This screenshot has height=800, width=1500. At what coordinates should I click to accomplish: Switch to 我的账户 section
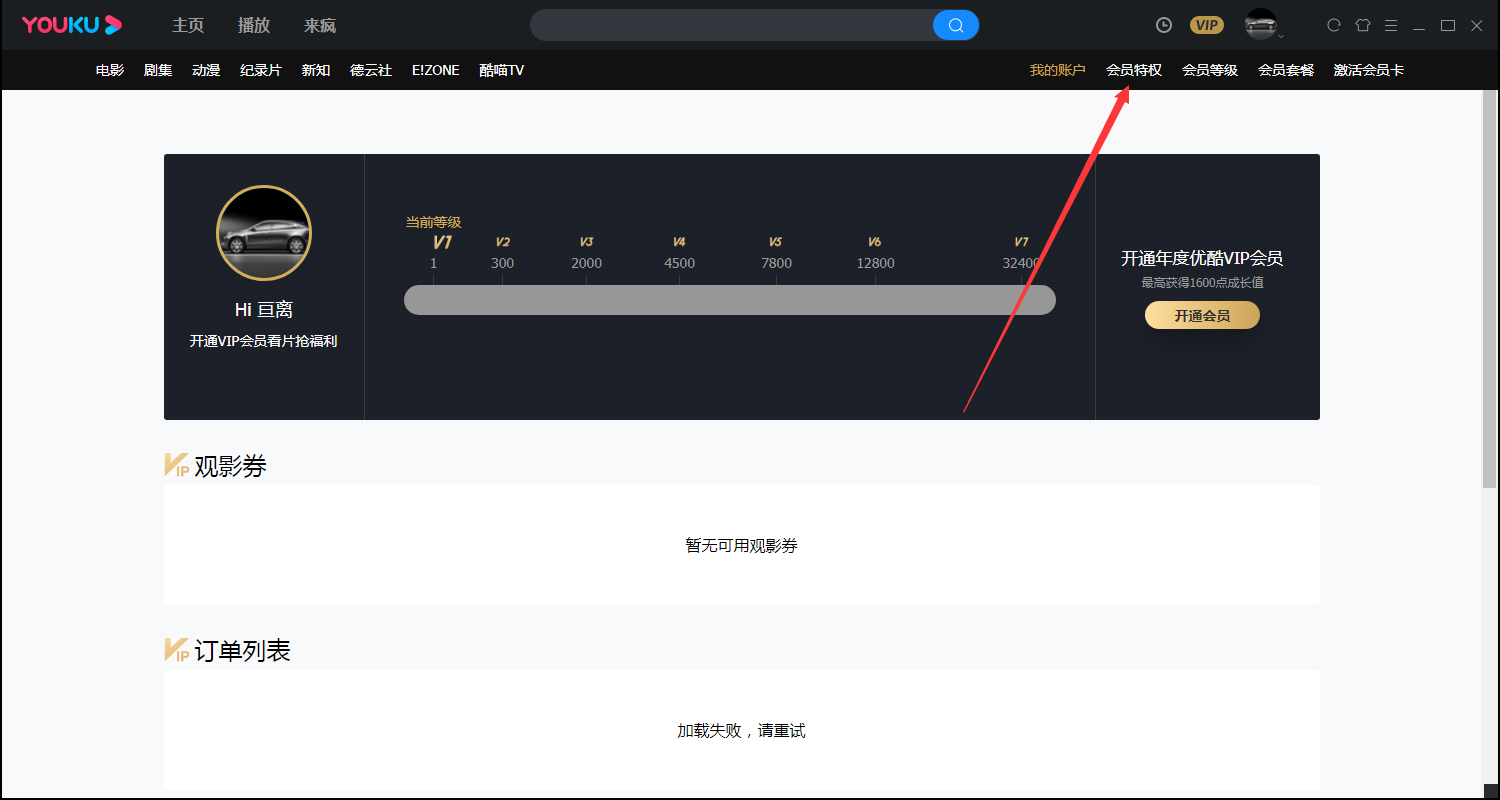1057,70
